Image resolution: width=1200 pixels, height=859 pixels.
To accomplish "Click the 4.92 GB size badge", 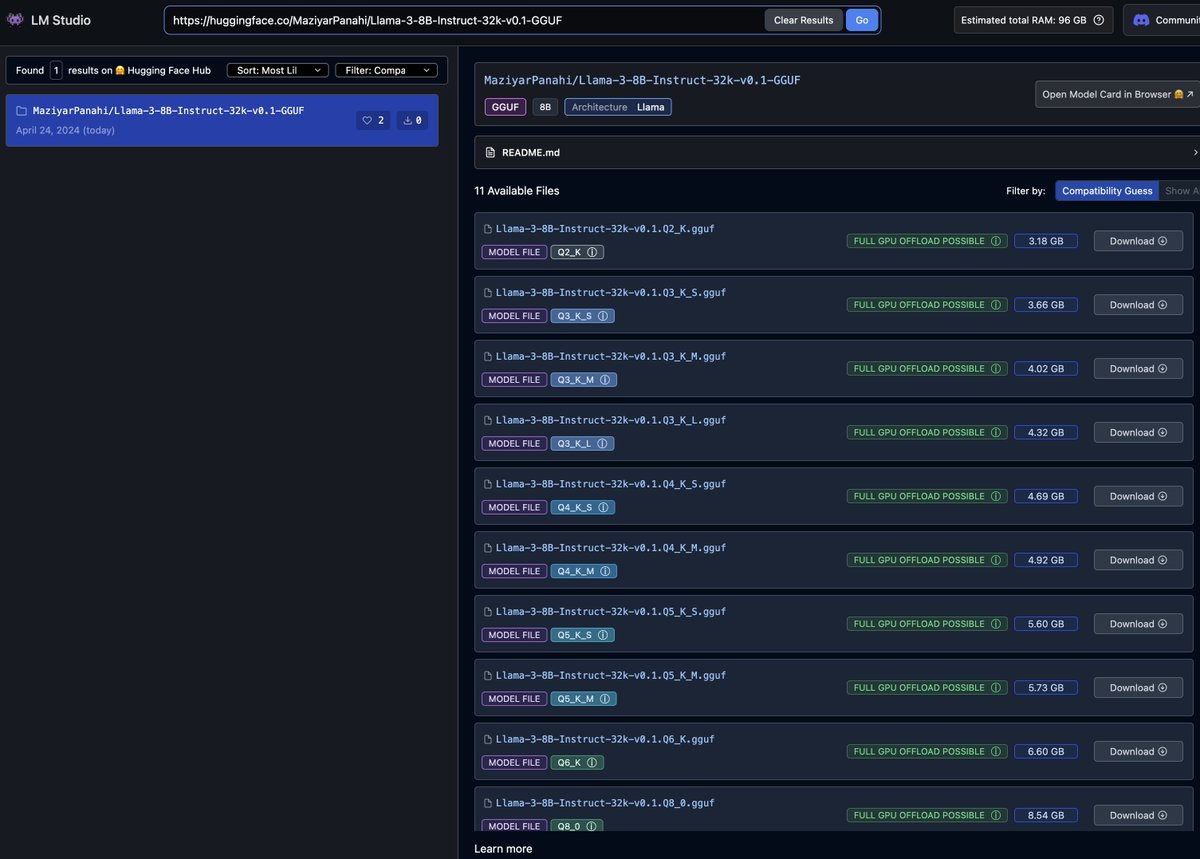I will click(x=1046, y=560).
